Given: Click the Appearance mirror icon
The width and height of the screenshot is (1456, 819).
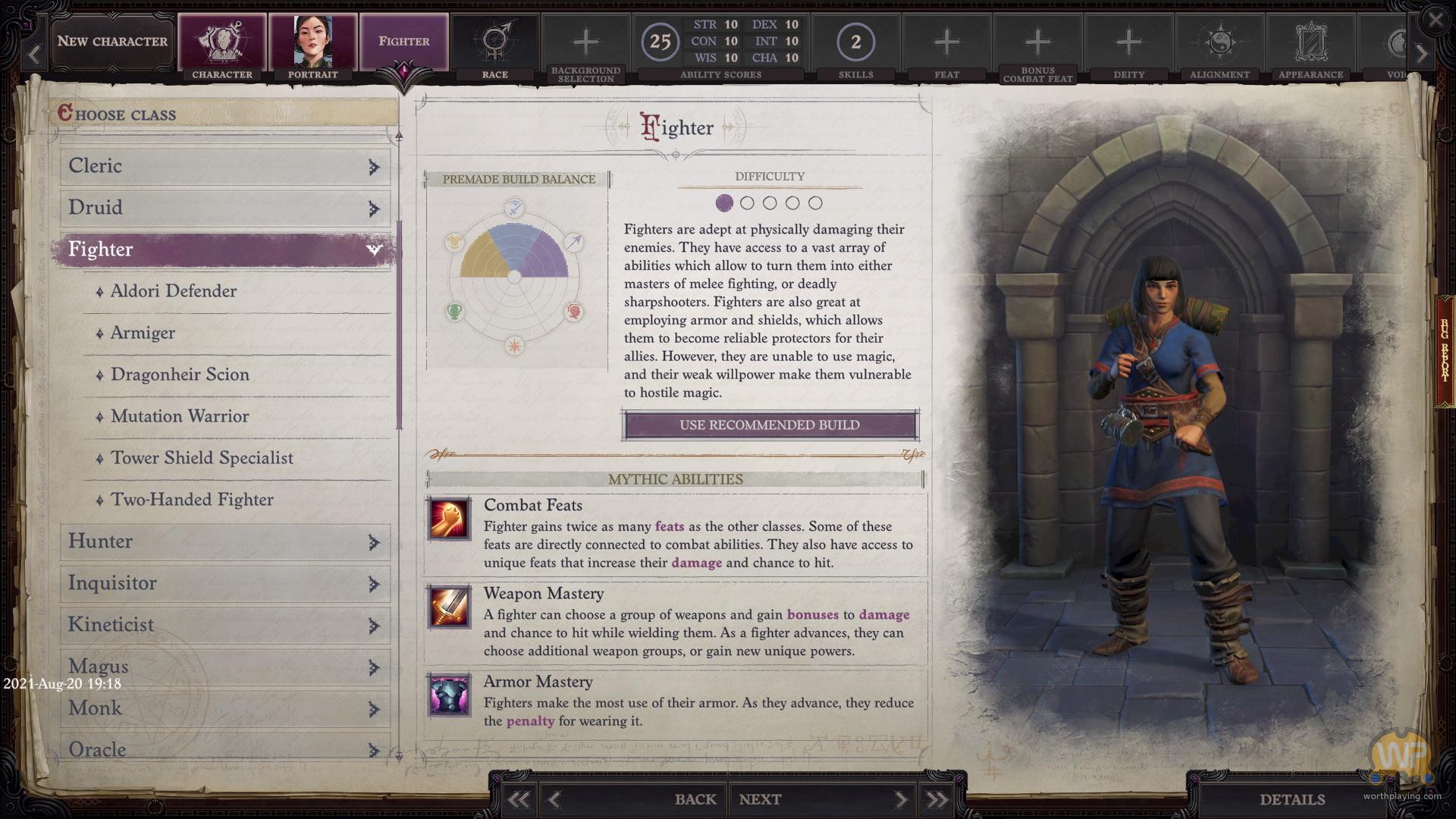Looking at the screenshot, I should tap(1310, 42).
